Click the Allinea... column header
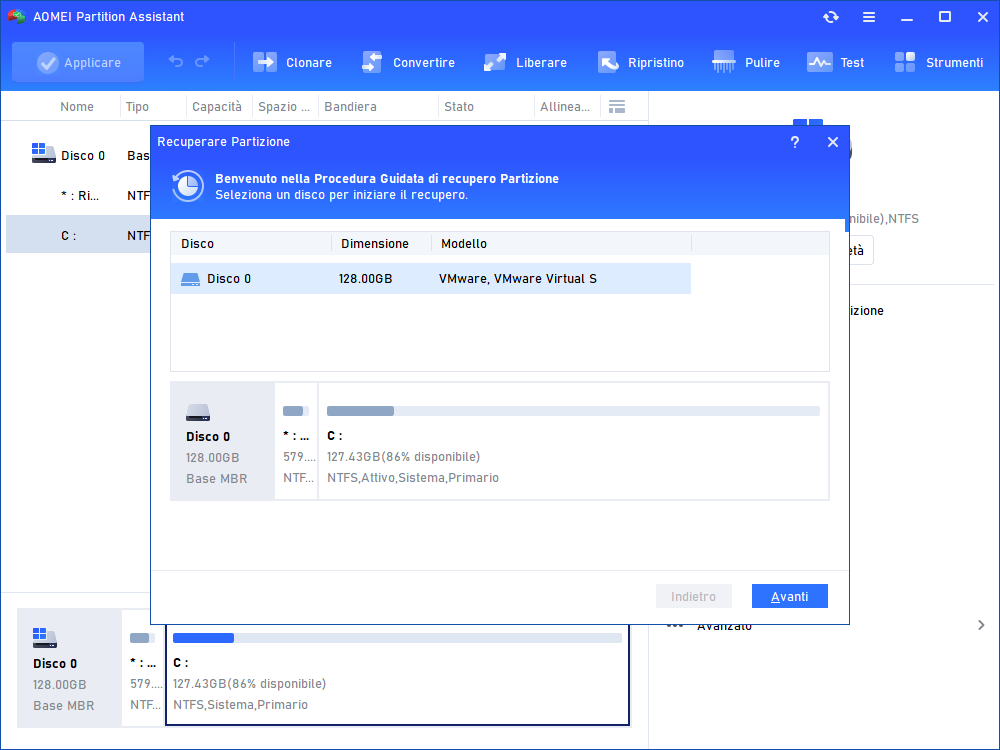This screenshot has width=1000, height=750. pos(565,107)
